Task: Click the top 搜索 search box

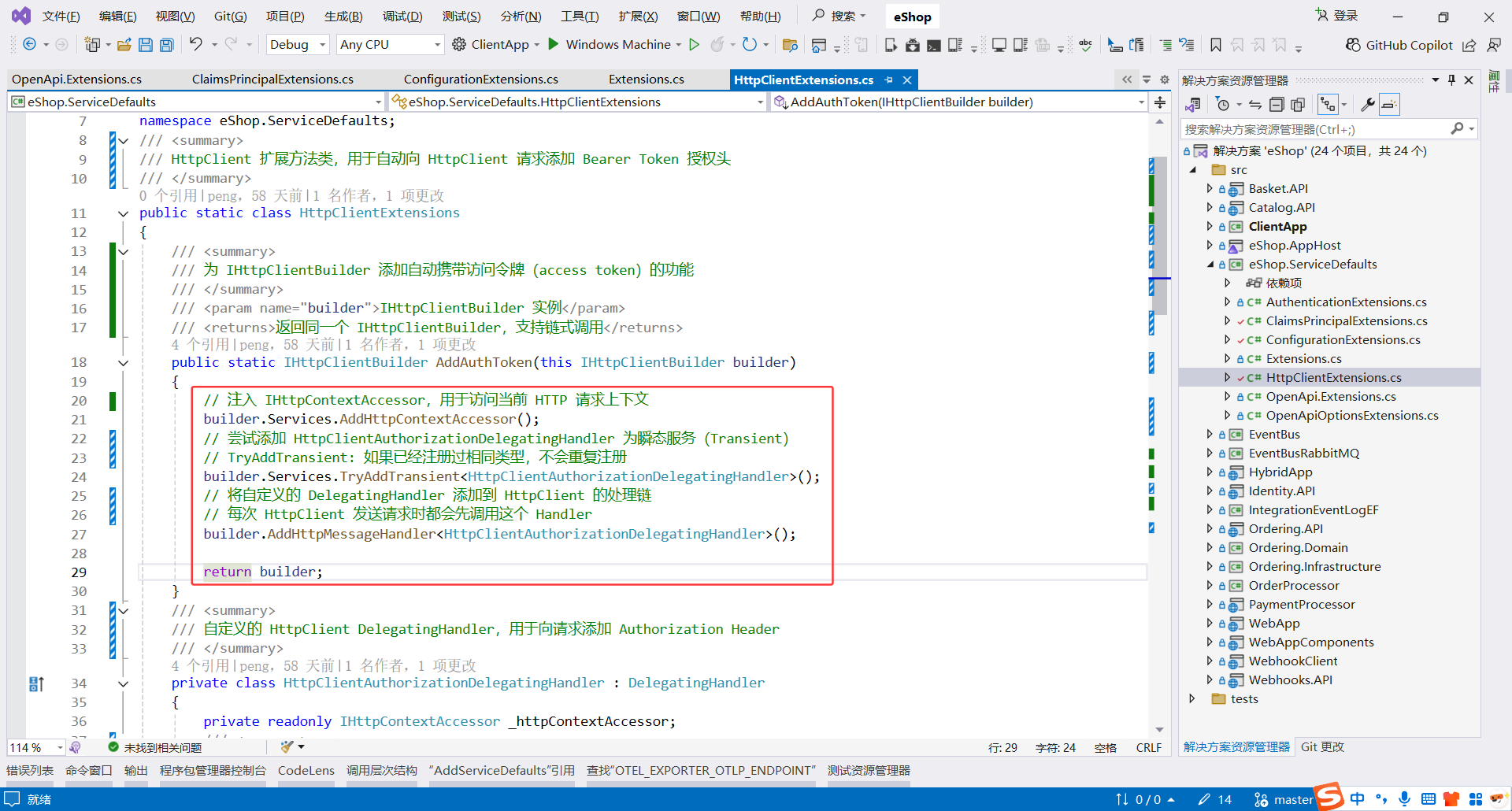Action: pos(839,16)
